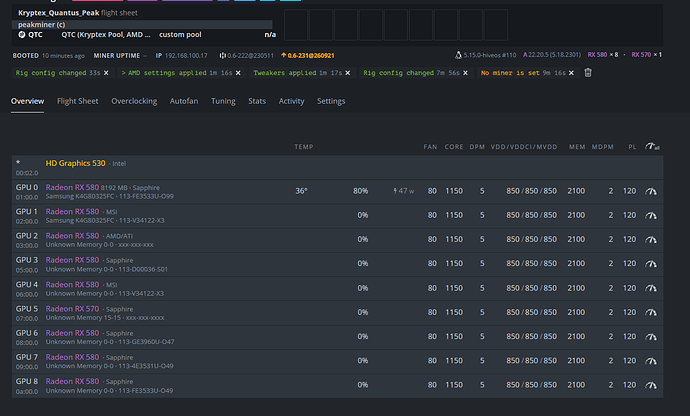Screen dimensions: 690x416
Task: Click the HD Graphics 530 entry
Action: point(75,163)
